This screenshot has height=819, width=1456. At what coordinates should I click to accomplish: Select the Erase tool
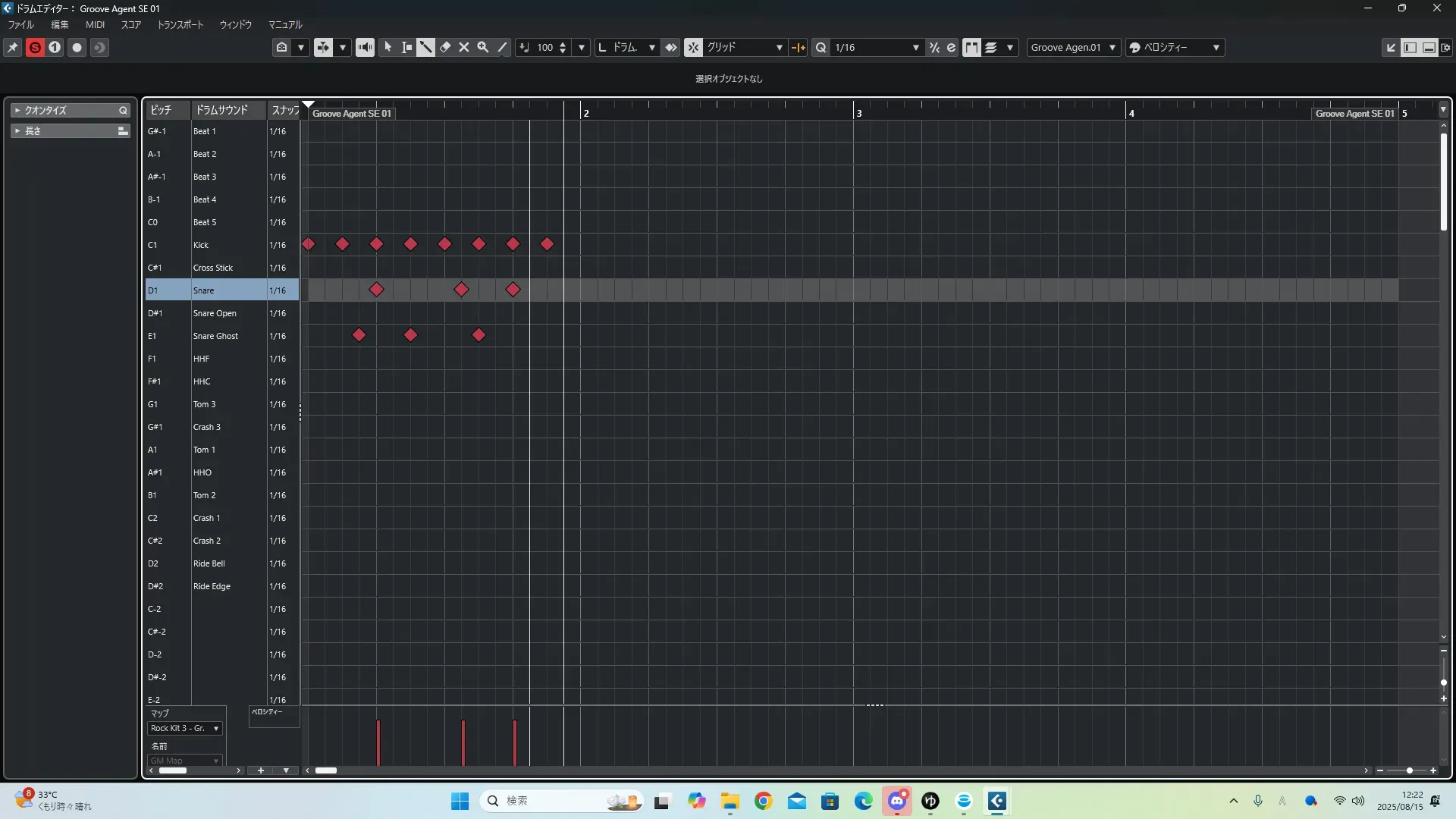point(445,47)
